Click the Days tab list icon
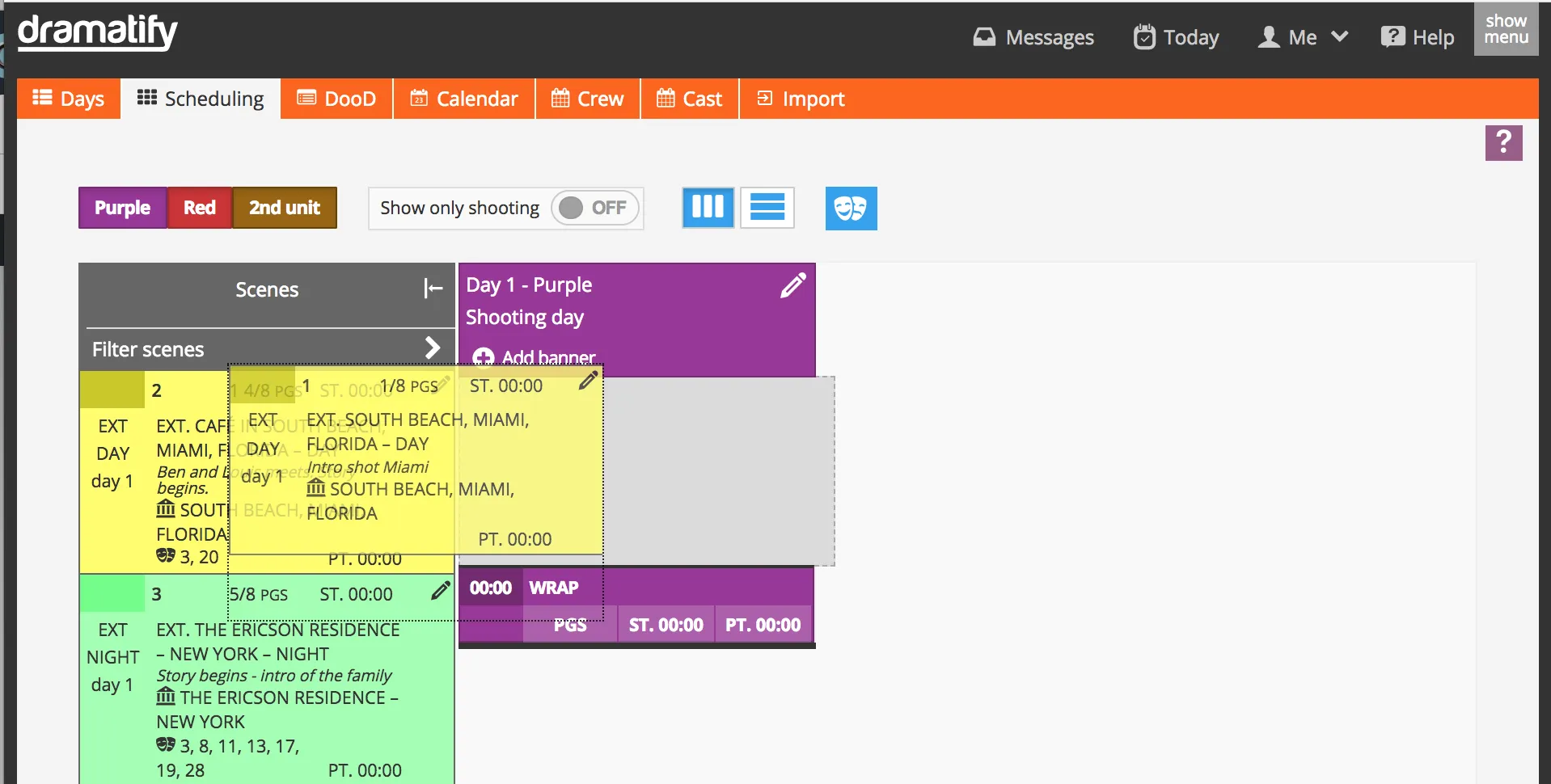 pyautogui.click(x=42, y=97)
